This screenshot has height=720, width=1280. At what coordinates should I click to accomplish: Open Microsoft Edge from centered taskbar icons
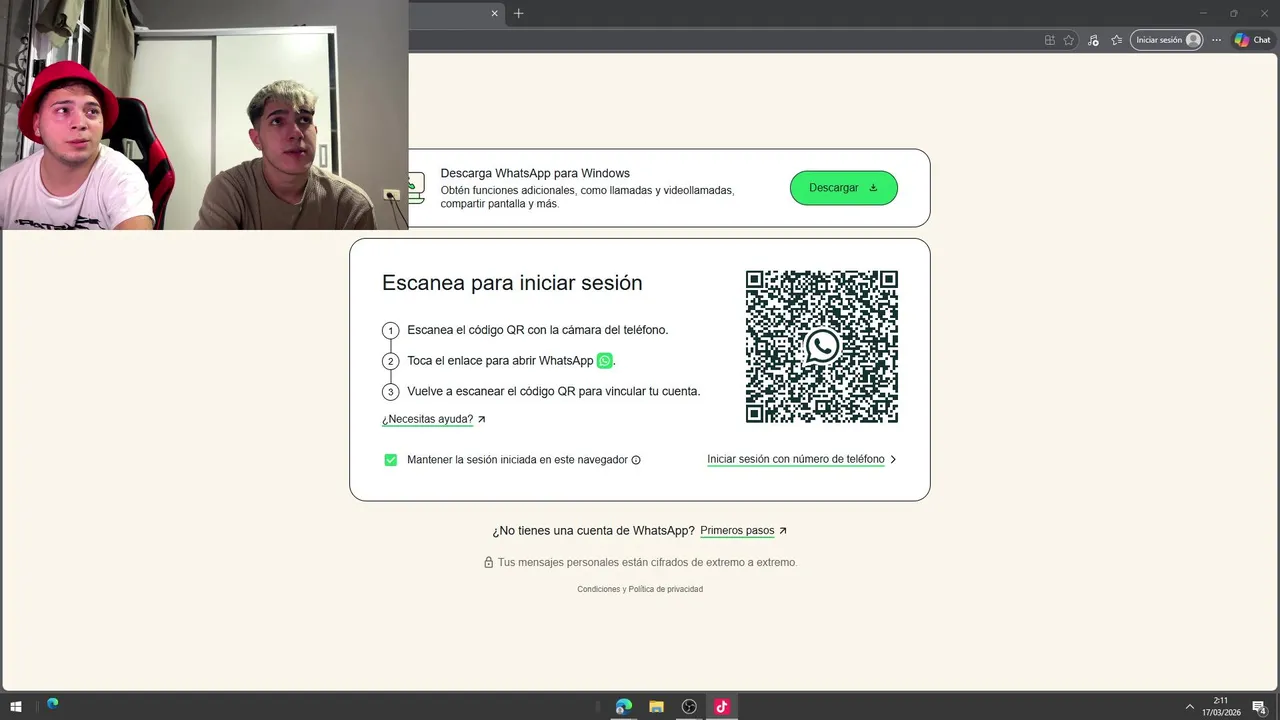pos(624,706)
